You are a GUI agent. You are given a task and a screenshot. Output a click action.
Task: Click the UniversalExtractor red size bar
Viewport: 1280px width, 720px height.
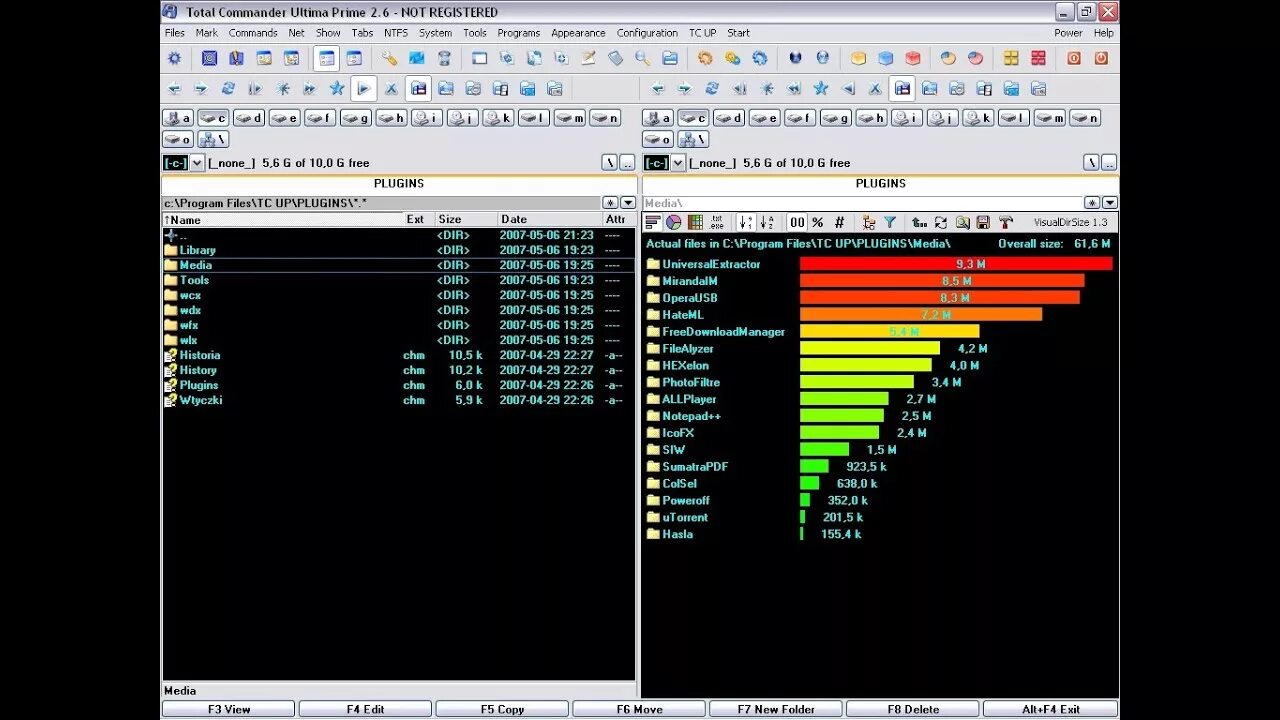(956, 264)
